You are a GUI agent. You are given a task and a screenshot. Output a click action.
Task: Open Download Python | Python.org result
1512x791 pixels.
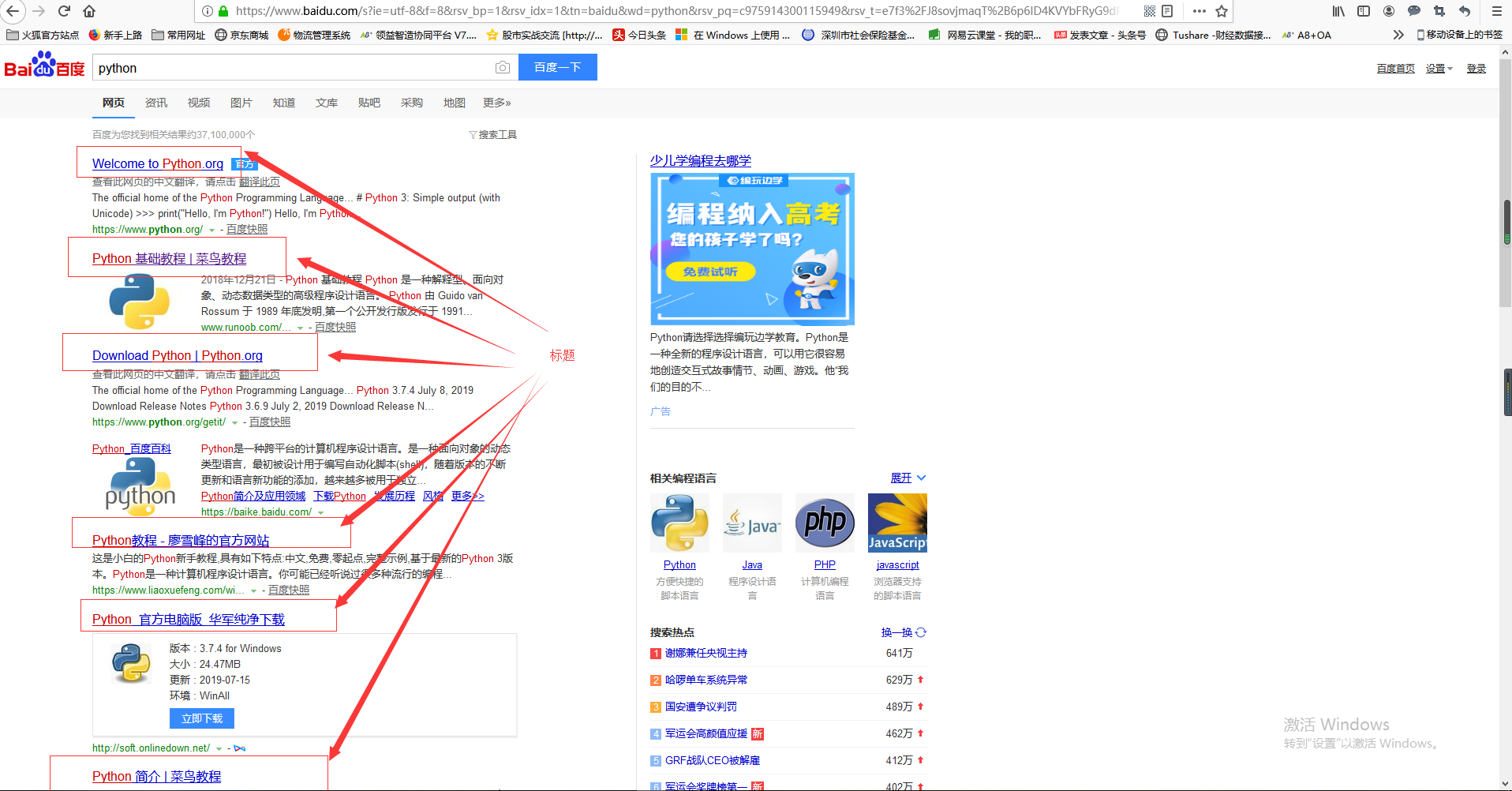click(x=178, y=355)
